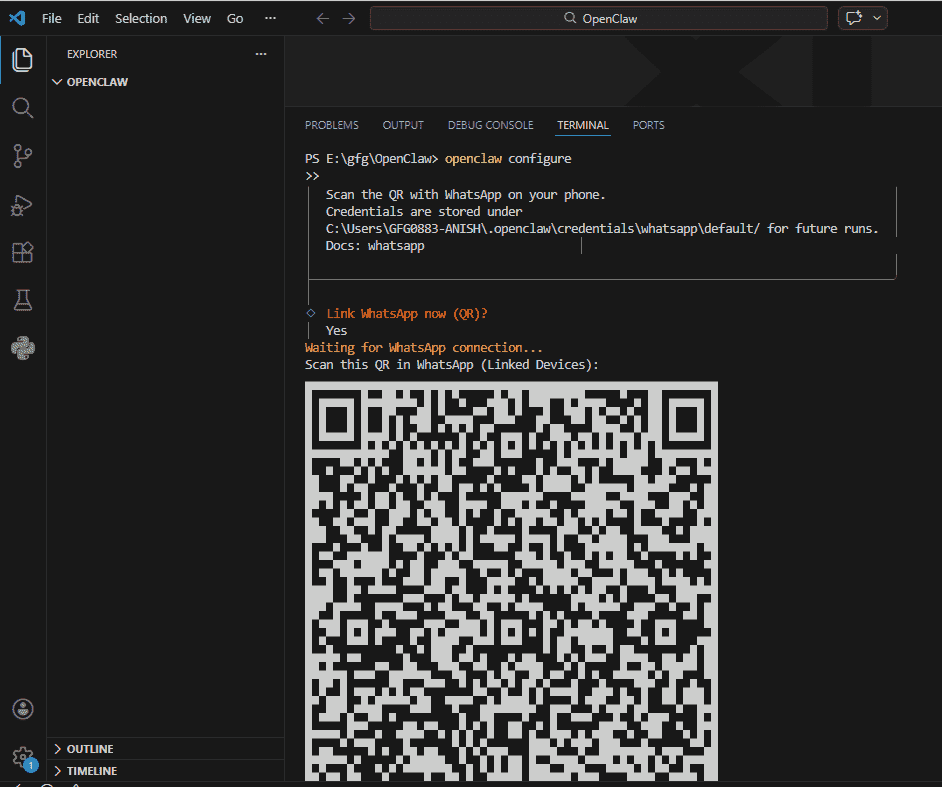Open the Testing flask view
Image resolution: width=942 pixels, height=787 pixels.
click(x=22, y=300)
